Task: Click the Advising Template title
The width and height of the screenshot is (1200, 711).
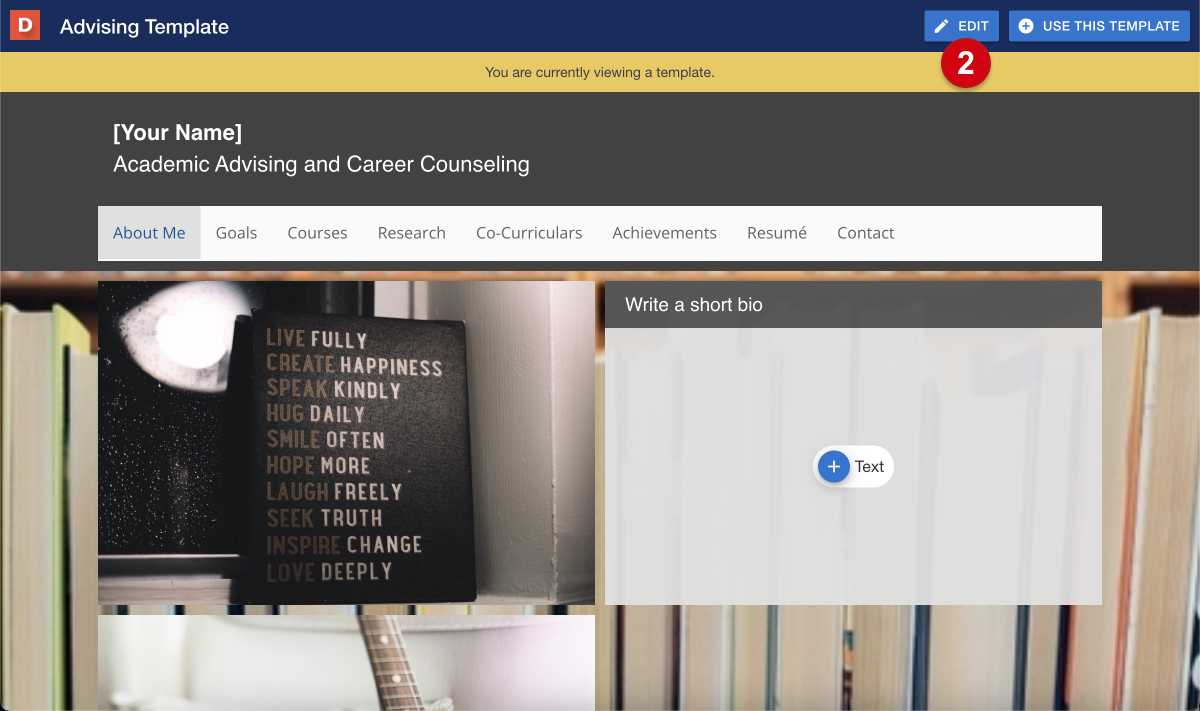Action: (144, 27)
